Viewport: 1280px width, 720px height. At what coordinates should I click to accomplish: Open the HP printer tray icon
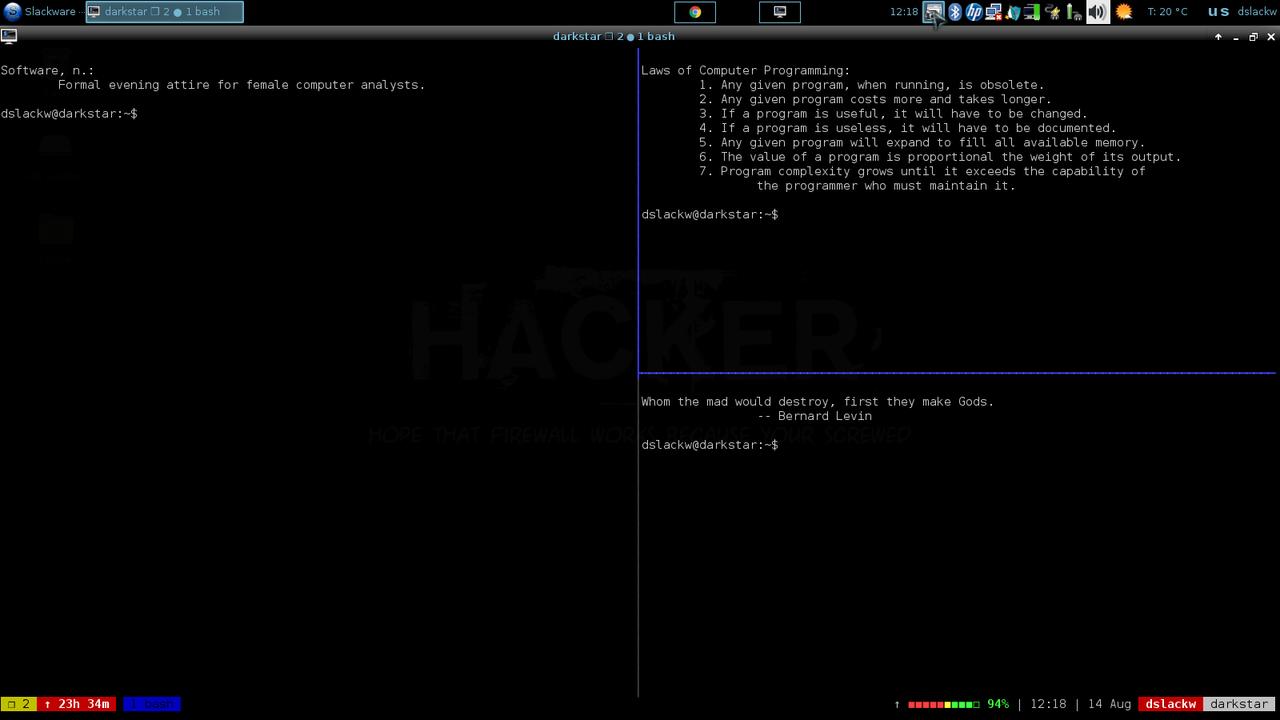(973, 12)
